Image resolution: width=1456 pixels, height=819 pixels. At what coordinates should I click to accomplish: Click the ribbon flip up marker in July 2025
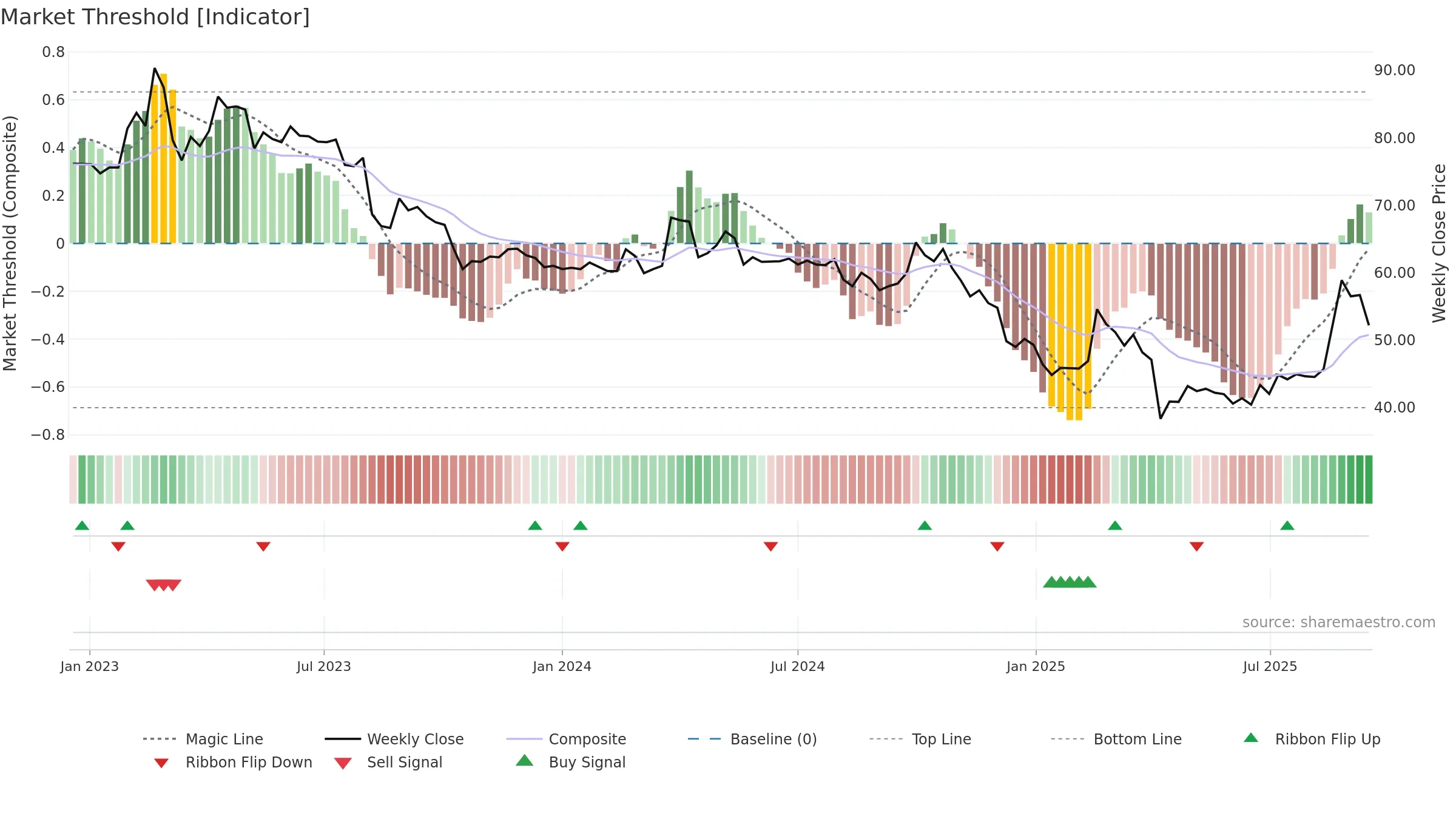point(1287,525)
